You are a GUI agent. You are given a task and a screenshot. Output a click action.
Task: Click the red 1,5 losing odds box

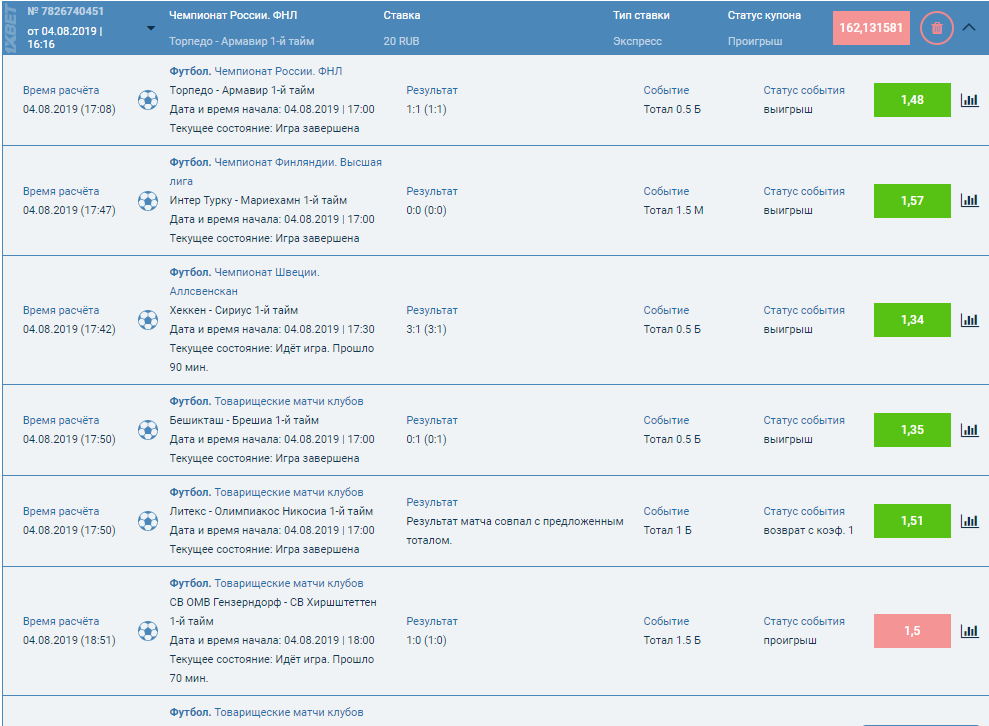pyautogui.click(x=912, y=631)
